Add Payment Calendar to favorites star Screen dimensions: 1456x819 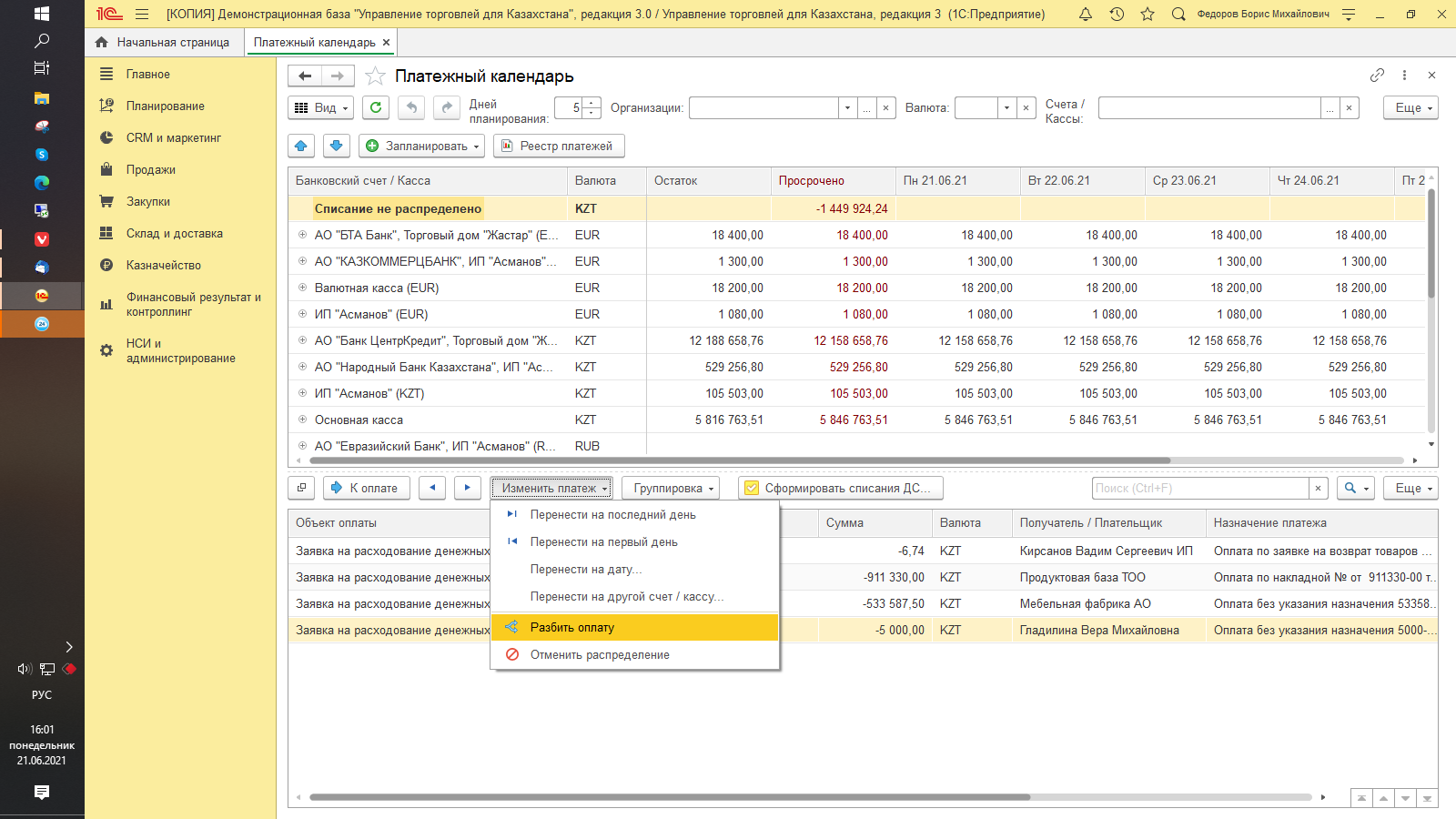point(375,76)
